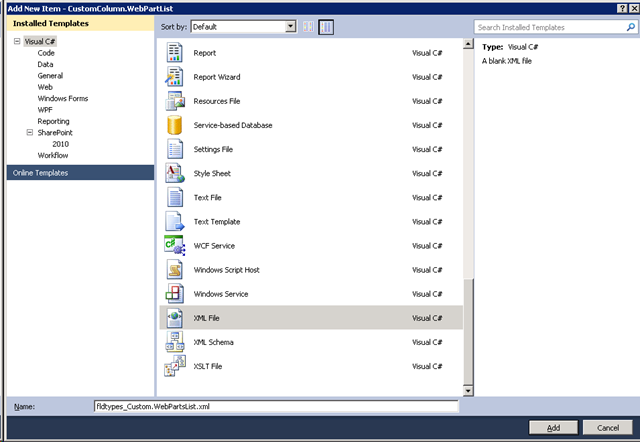Click the Add button

[x=553, y=428]
